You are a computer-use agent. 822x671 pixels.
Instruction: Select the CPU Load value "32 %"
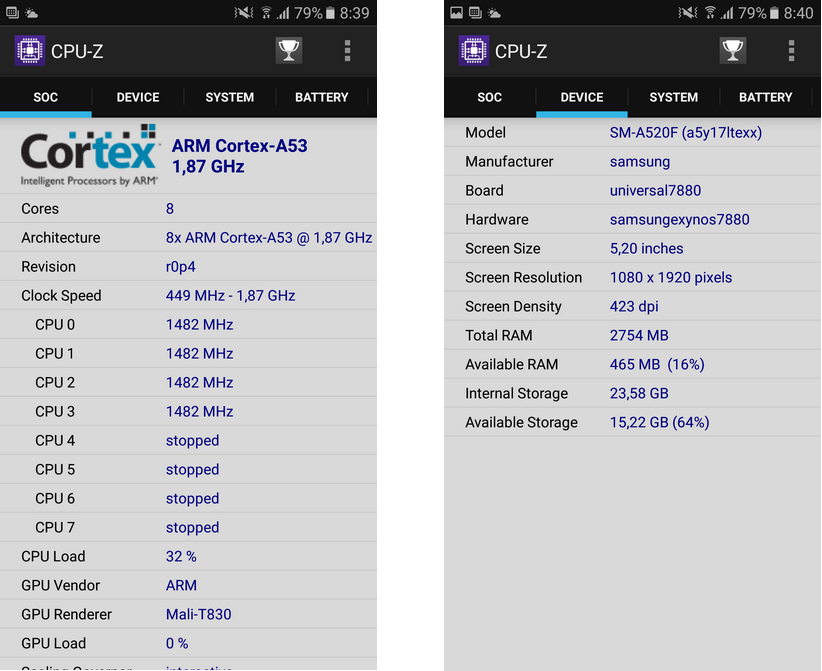(x=181, y=556)
